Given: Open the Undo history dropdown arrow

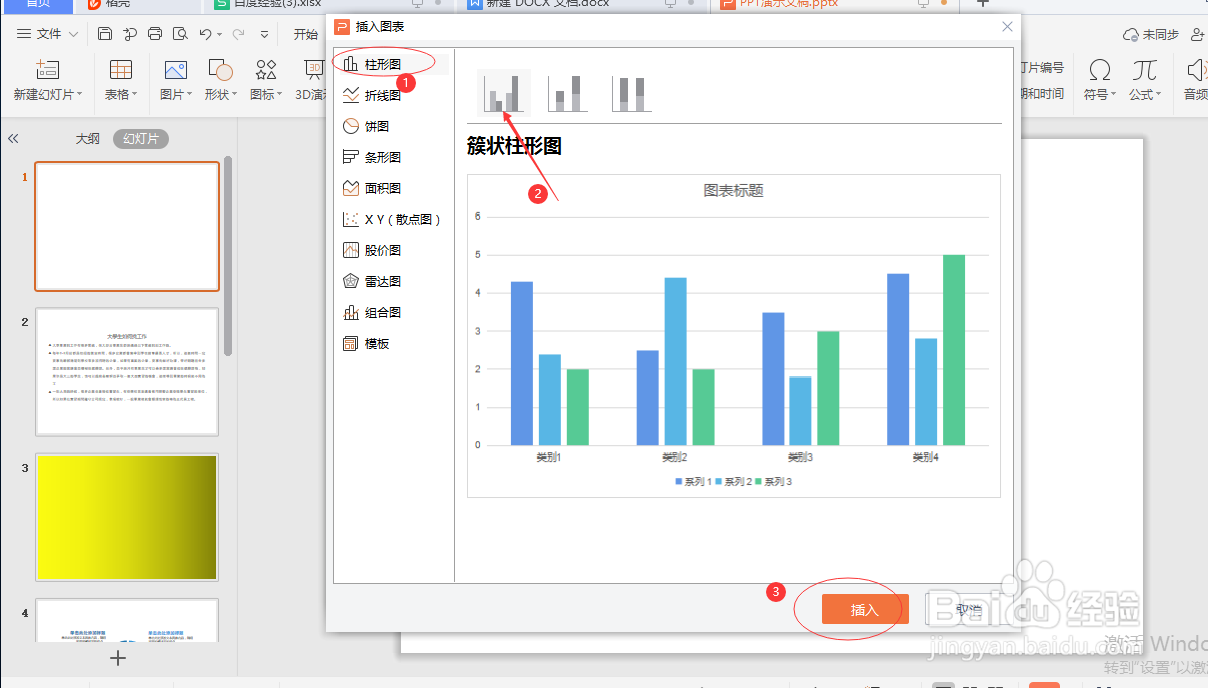Looking at the screenshot, I should coord(220,35).
